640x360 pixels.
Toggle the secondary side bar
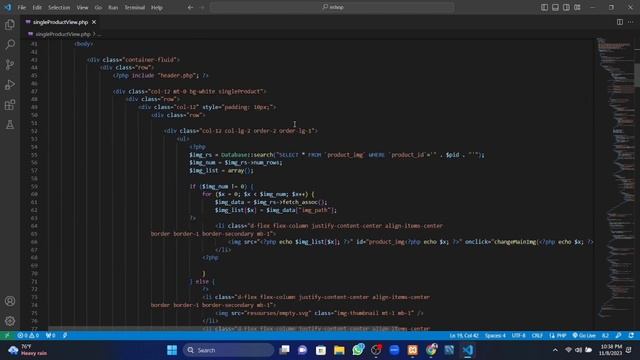click(566, 7)
